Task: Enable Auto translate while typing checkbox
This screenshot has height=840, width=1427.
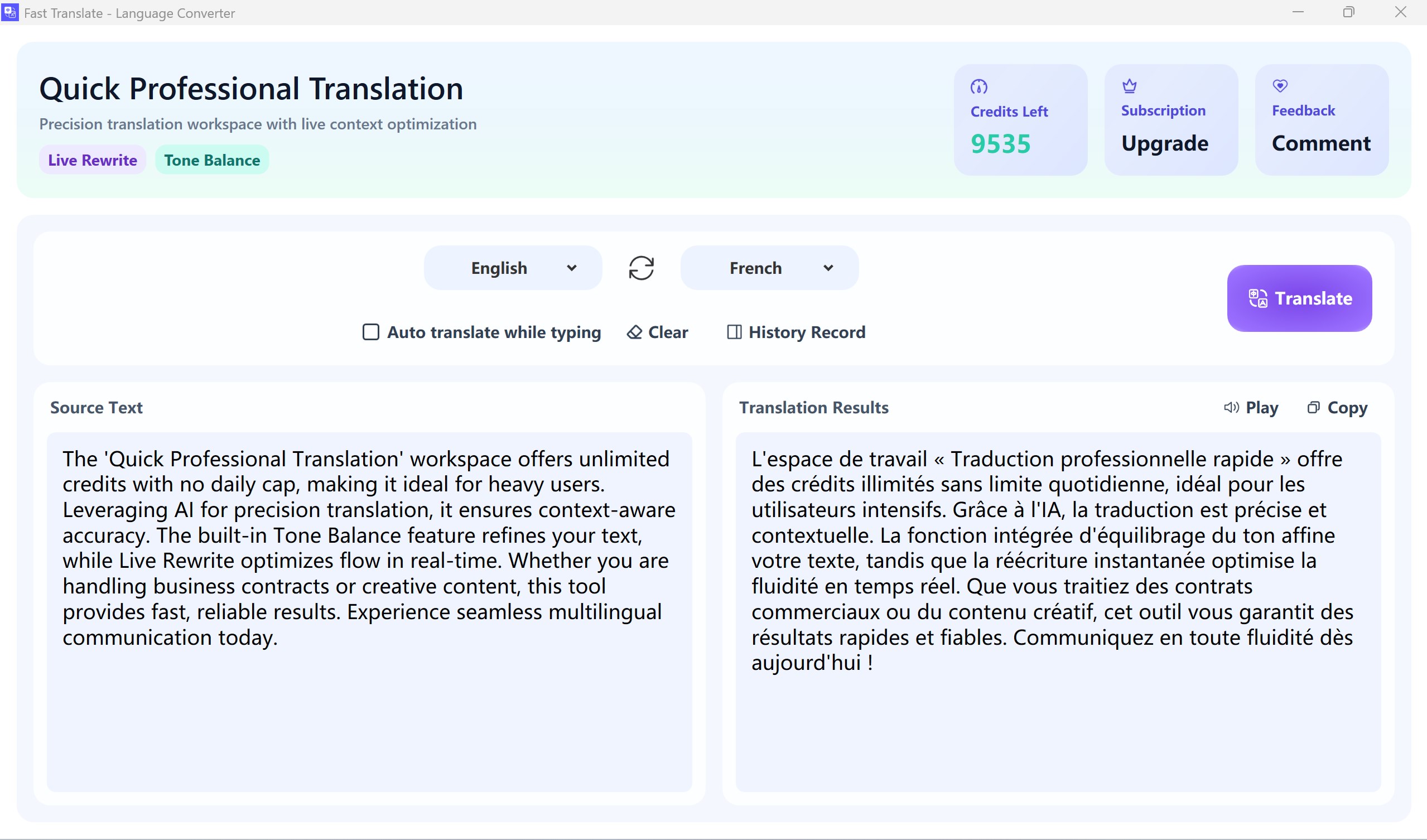Action: [x=371, y=332]
